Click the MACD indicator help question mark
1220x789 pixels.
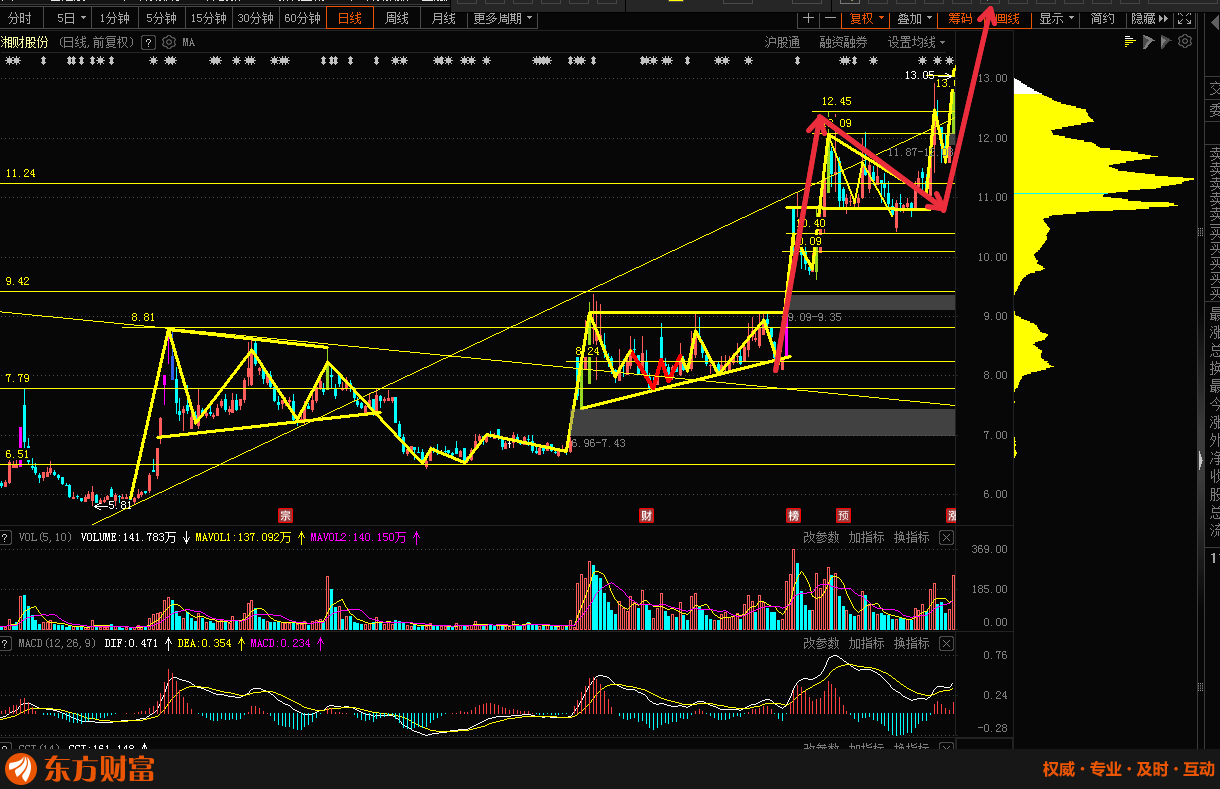pyautogui.click(x=6, y=643)
